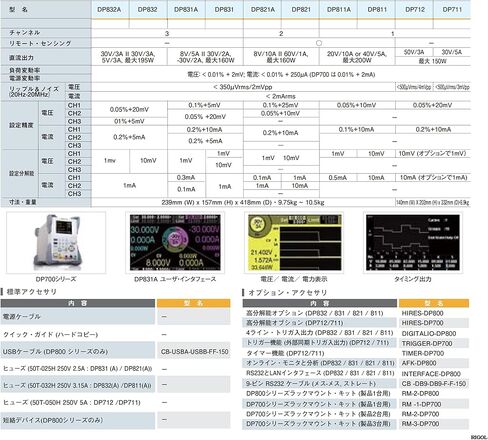Select the 電源ケーブル accessory row

tap(115, 316)
